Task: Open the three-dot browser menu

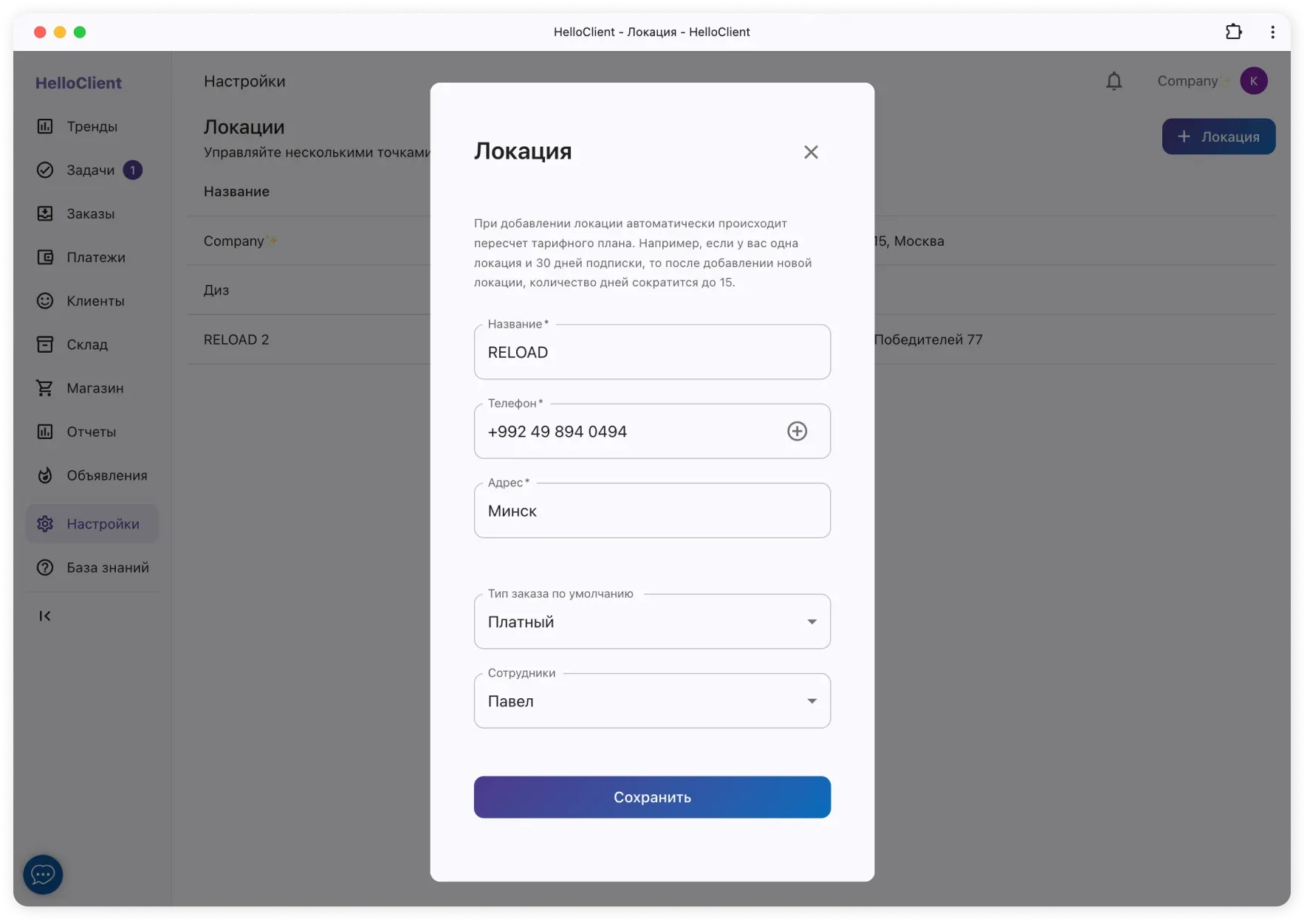Action: 1272,32
